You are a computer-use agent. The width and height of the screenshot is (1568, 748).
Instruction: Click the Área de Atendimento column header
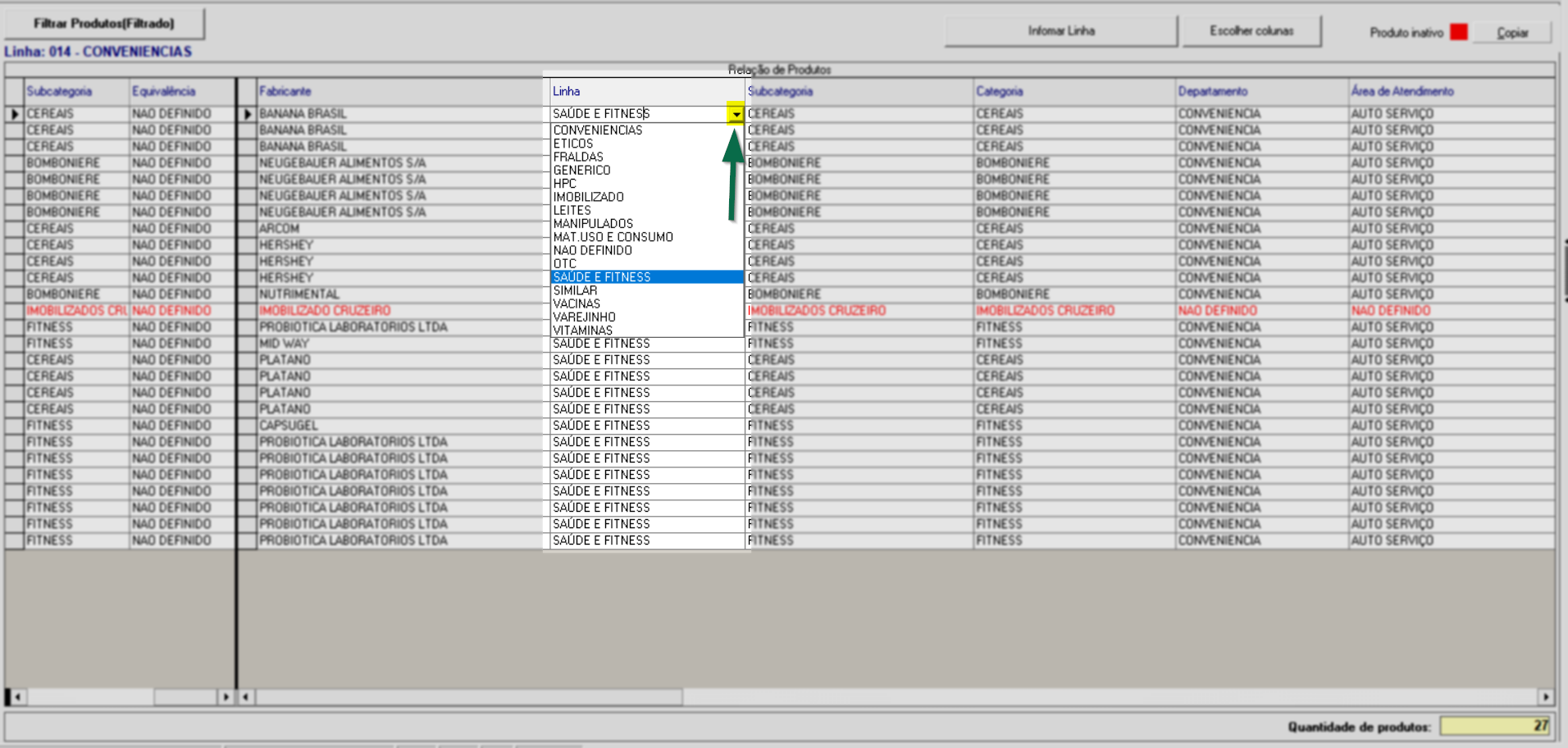pos(1402,91)
